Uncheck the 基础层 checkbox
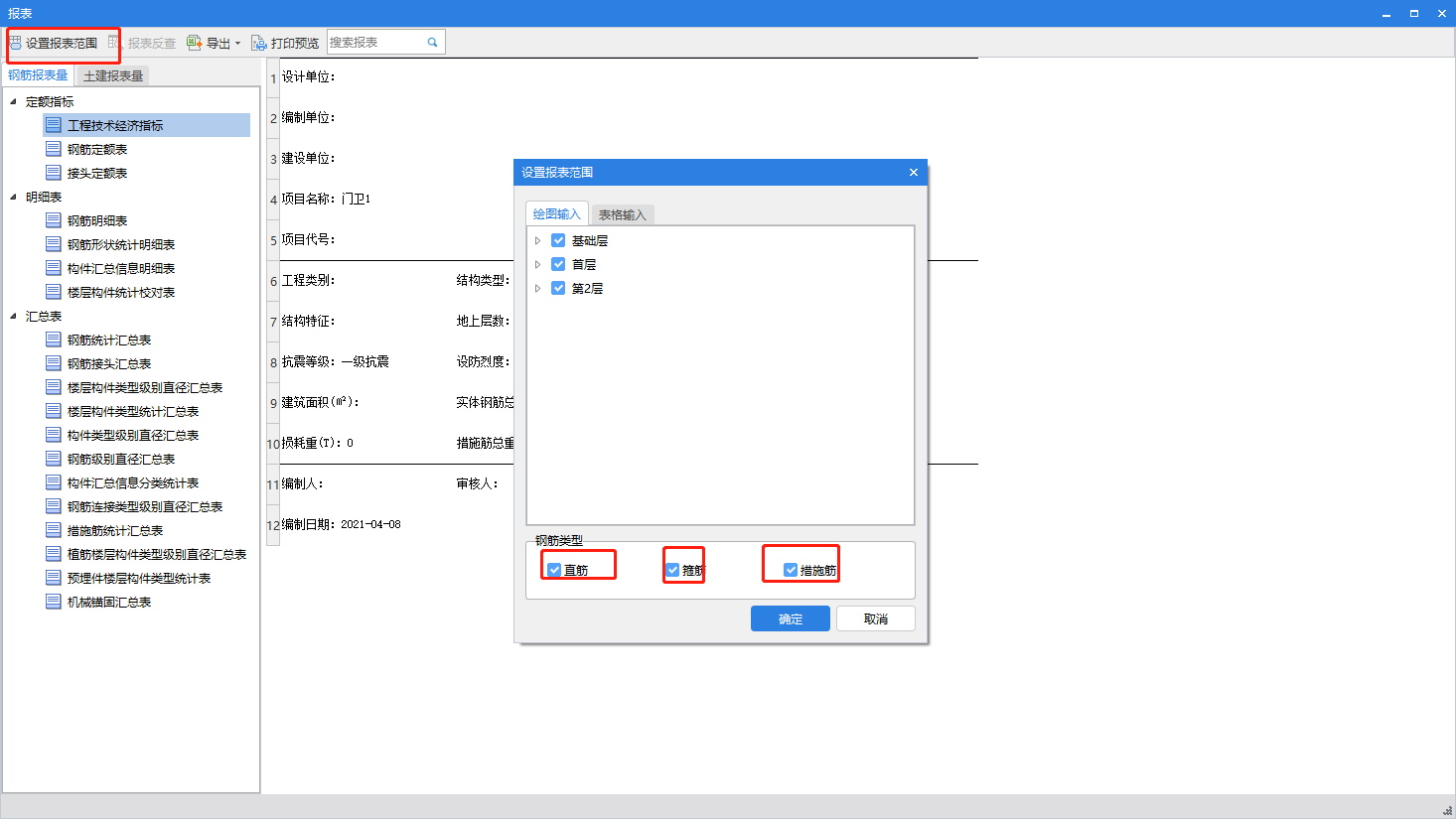Image resolution: width=1456 pixels, height=819 pixels. pyautogui.click(x=558, y=240)
